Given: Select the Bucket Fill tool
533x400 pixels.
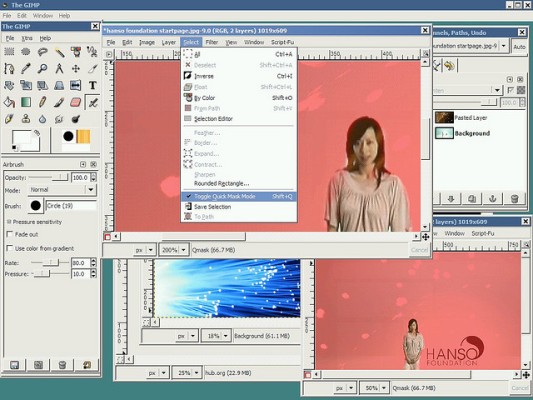Looking at the screenshot, I should (x=9, y=102).
